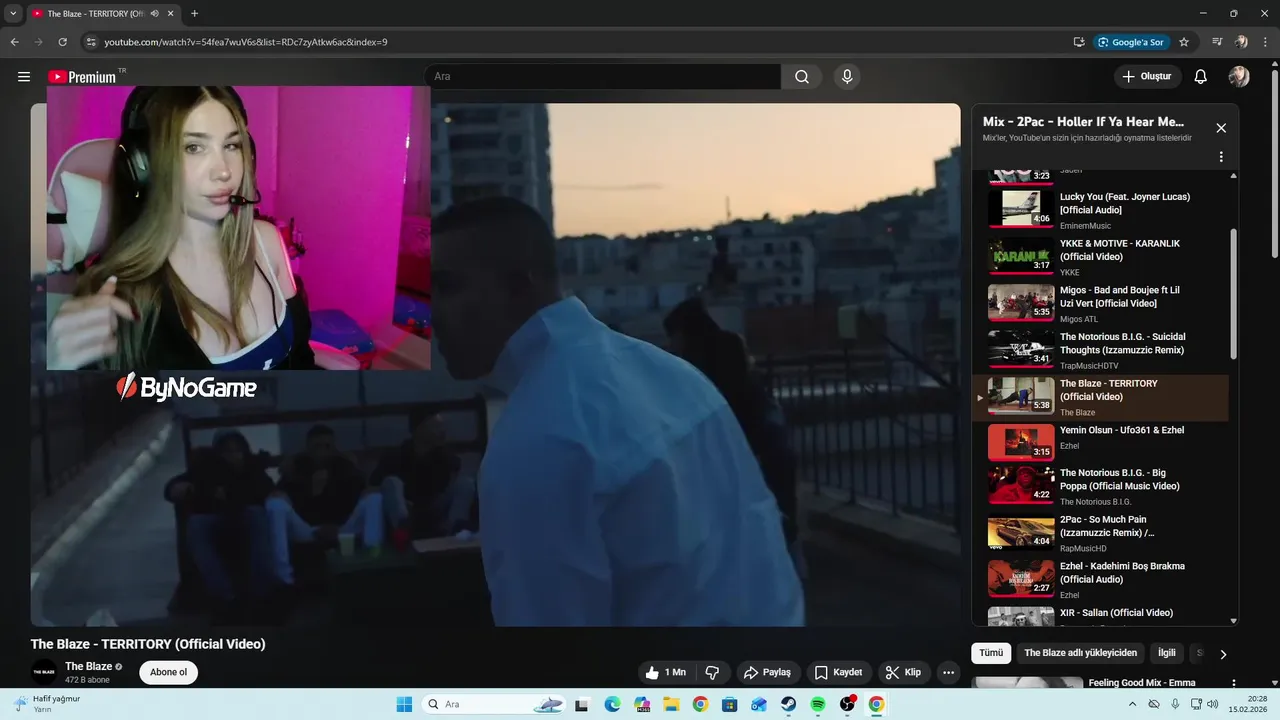Click the YouTube search input field
This screenshot has width=1280, height=720.
point(602,77)
